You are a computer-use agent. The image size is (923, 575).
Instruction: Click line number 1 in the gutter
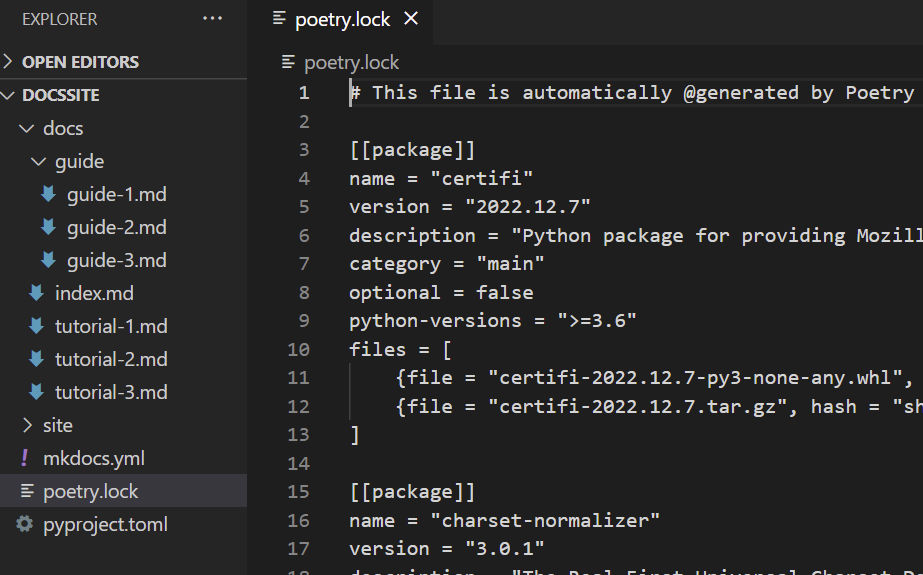[x=304, y=92]
